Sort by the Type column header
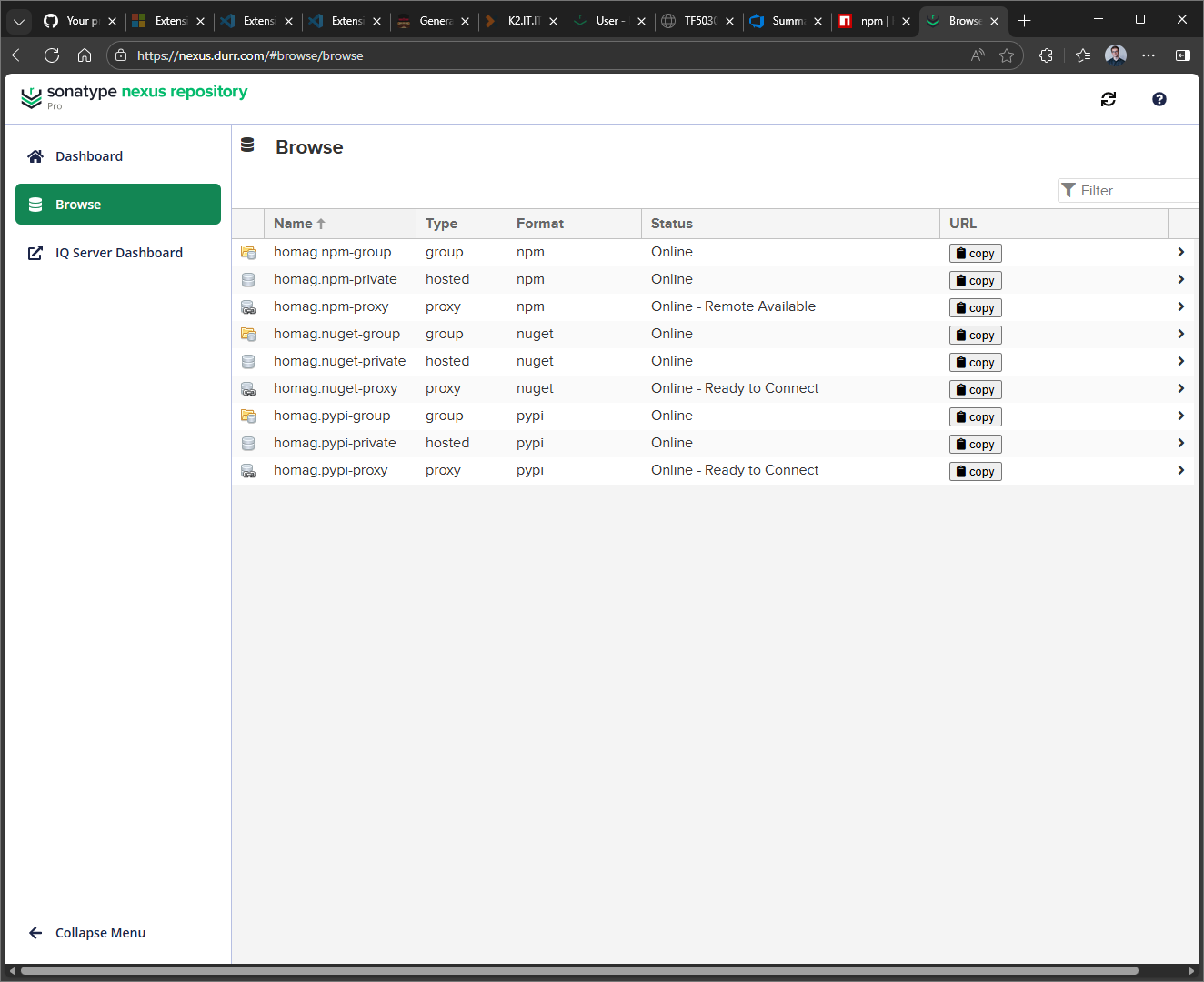The width and height of the screenshot is (1204, 982). tap(461, 224)
